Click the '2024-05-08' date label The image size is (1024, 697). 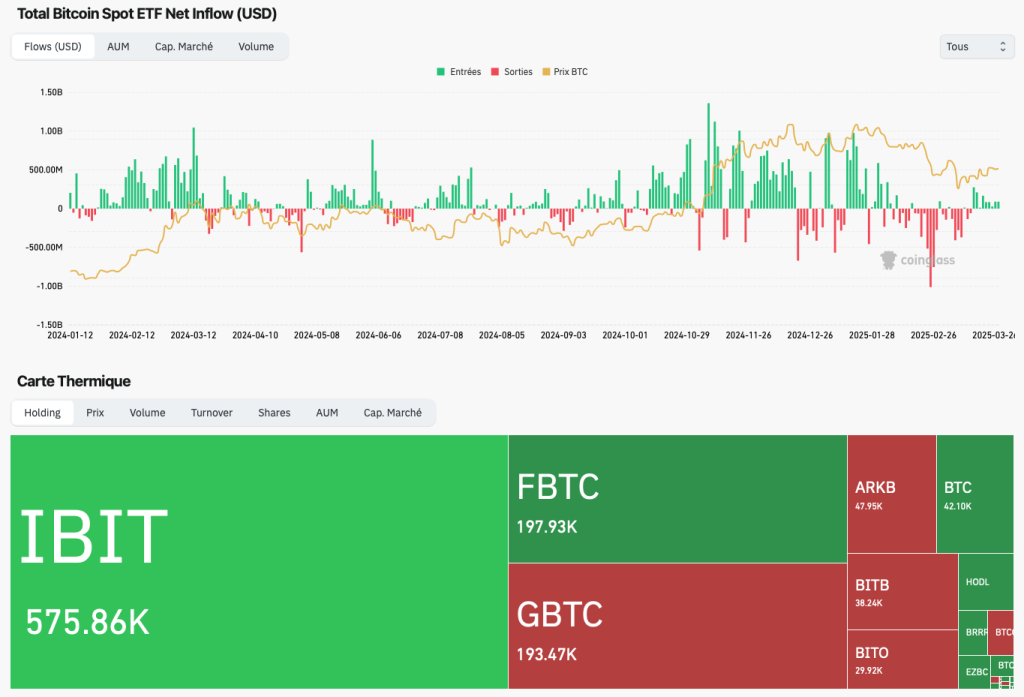(317, 335)
